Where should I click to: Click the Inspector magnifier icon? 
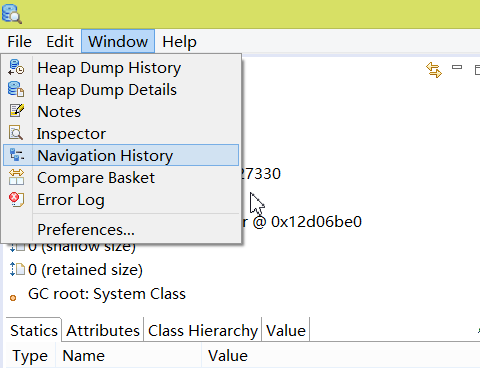point(16,133)
